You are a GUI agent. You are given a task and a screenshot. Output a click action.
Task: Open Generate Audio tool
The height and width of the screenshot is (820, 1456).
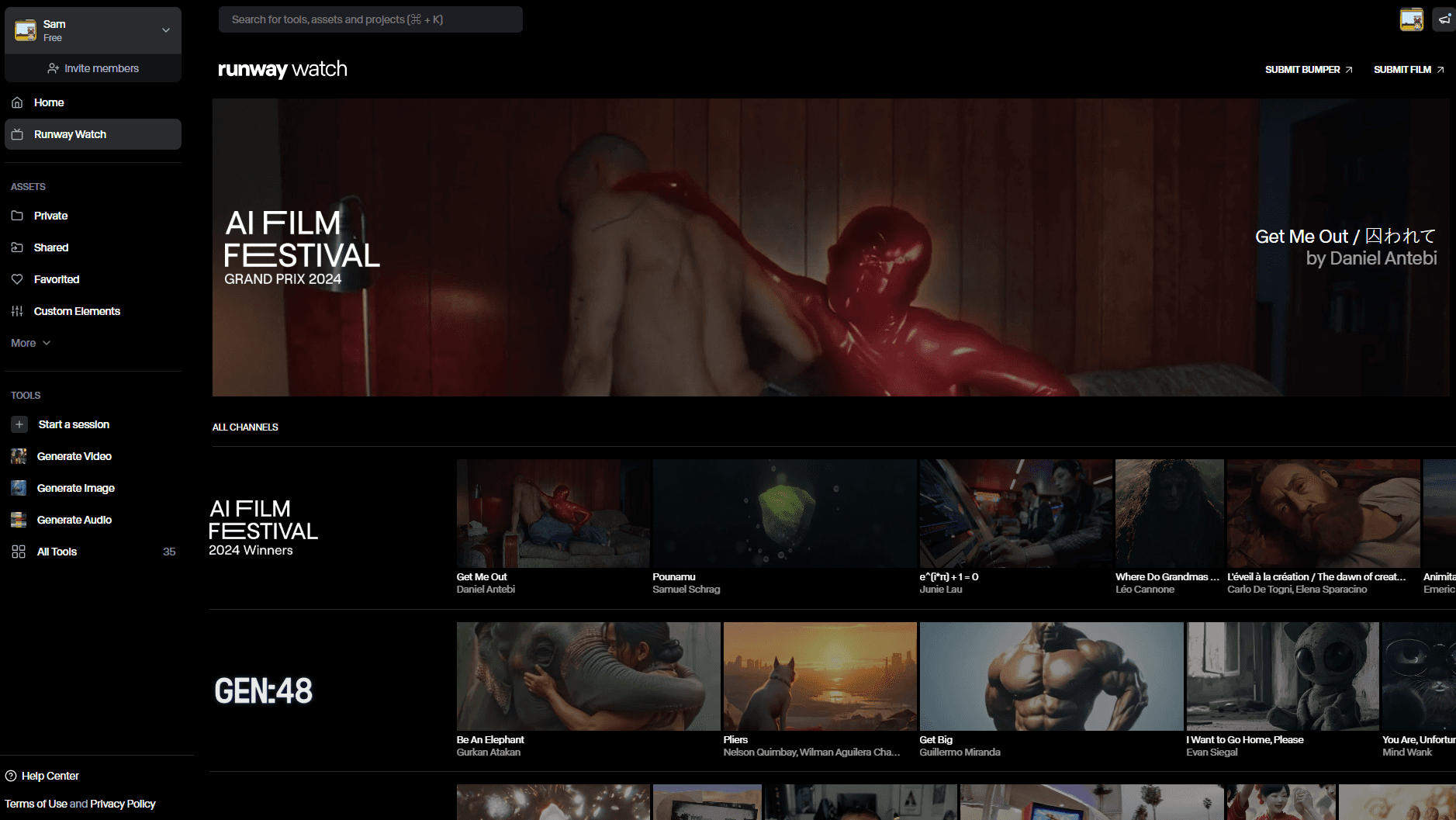(93, 520)
